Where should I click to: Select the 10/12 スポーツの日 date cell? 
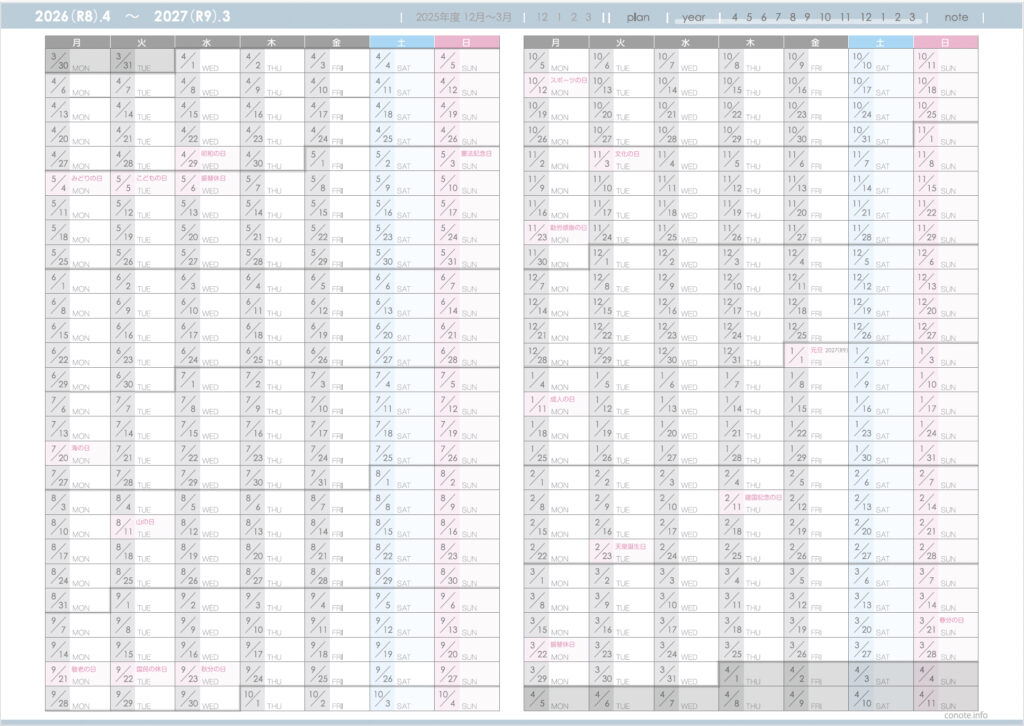555,85
